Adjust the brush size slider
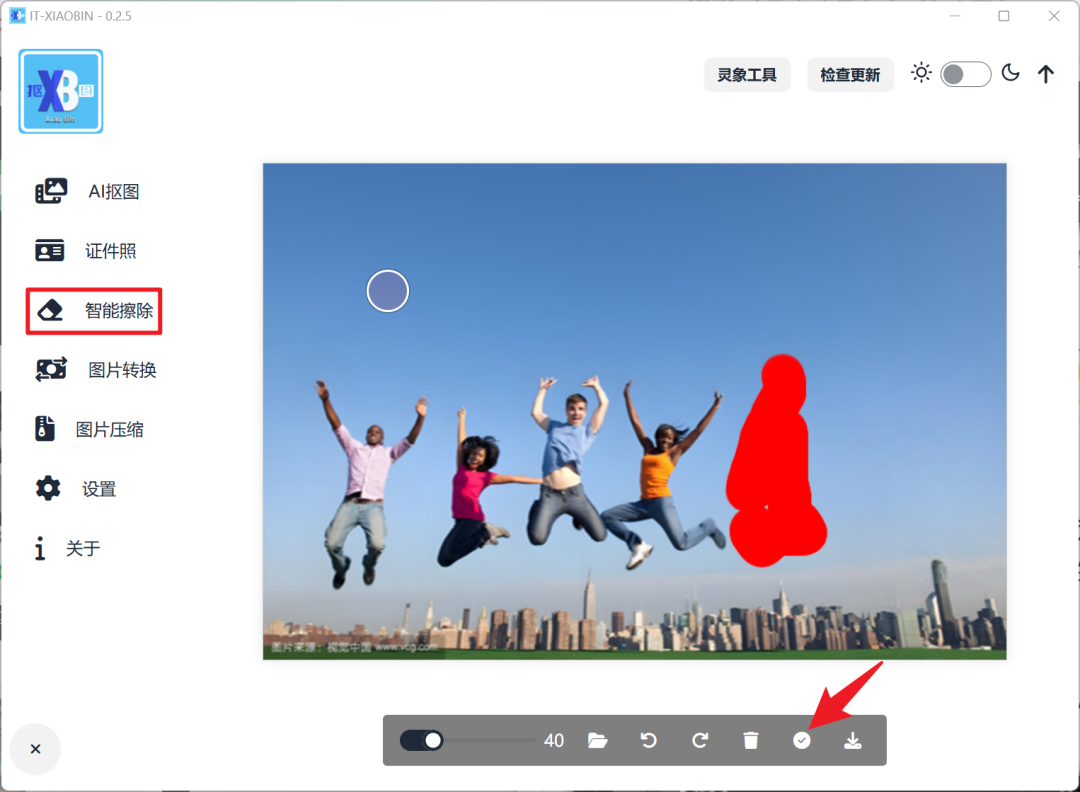Screen dimensions: 1080x792 (480, 740)
